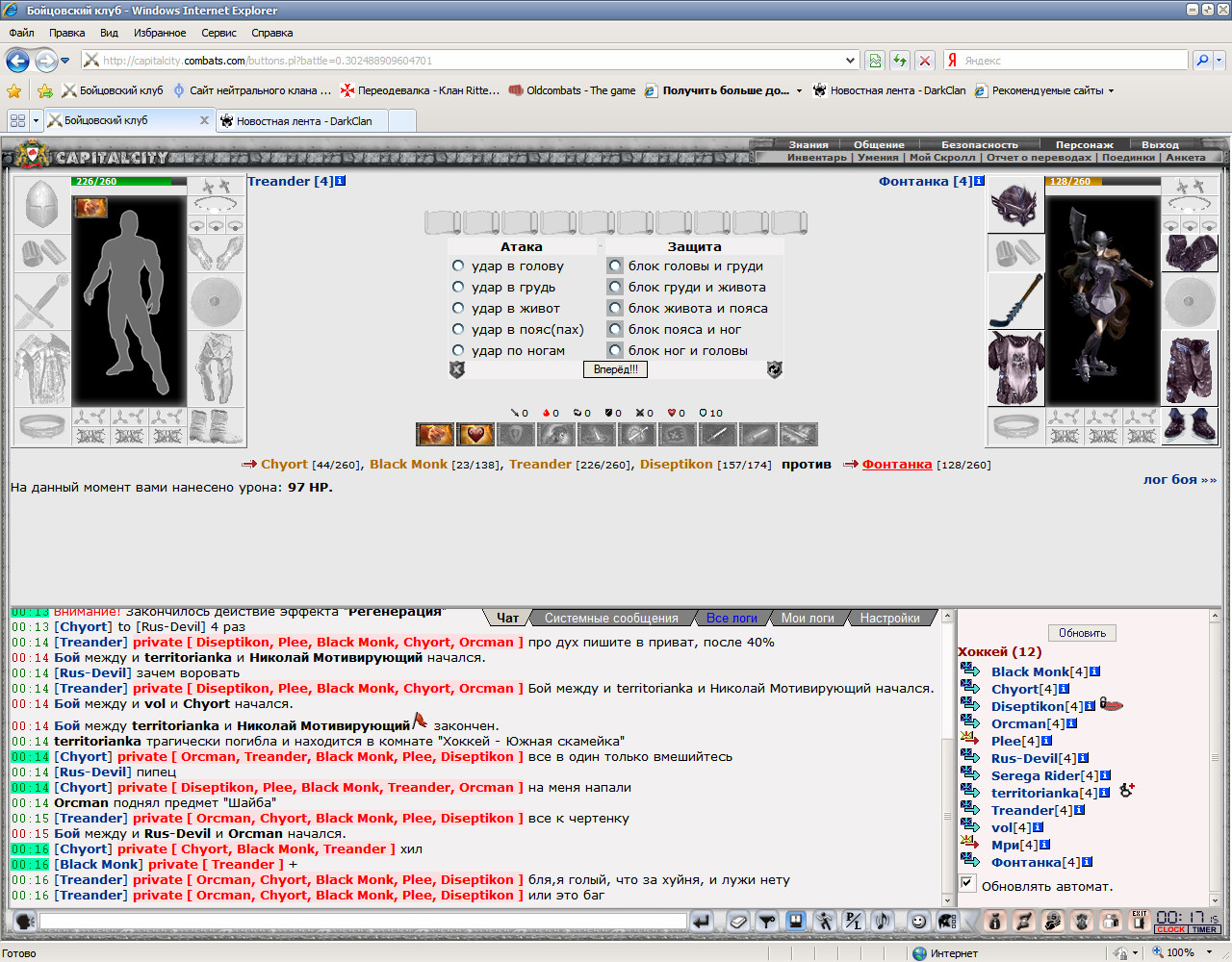This screenshot has width=1232, height=962.
Task: Select attack option удар по ногам
Action: [x=458, y=350]
